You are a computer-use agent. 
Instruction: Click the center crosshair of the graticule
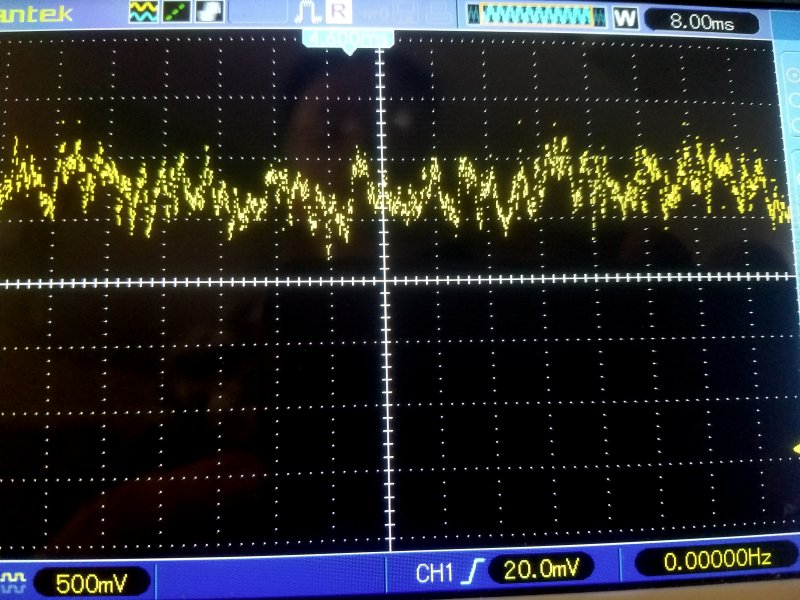pyautogui.click(x=383, y=284)
